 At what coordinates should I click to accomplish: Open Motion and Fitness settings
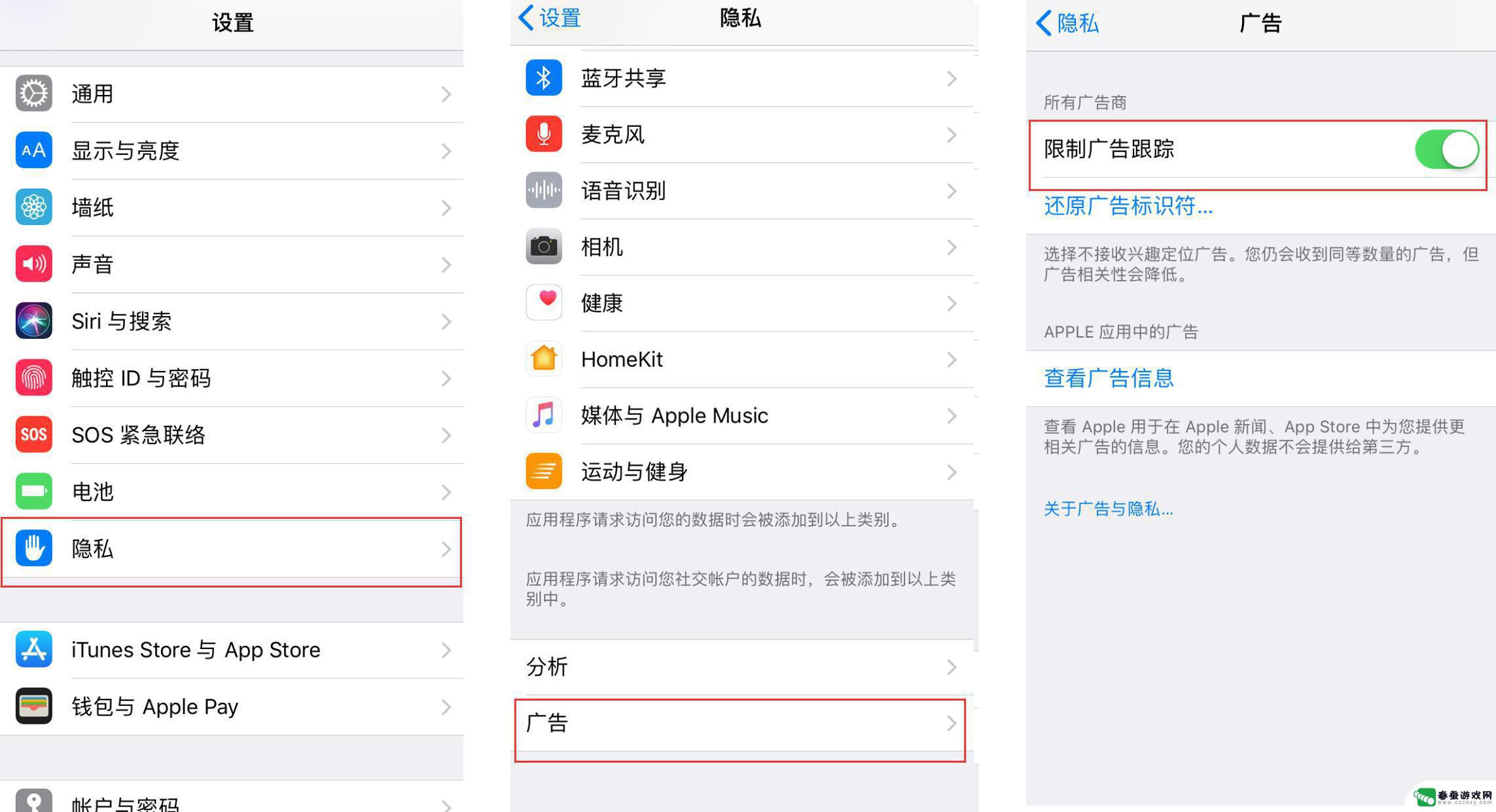click(x=738, y=470)
